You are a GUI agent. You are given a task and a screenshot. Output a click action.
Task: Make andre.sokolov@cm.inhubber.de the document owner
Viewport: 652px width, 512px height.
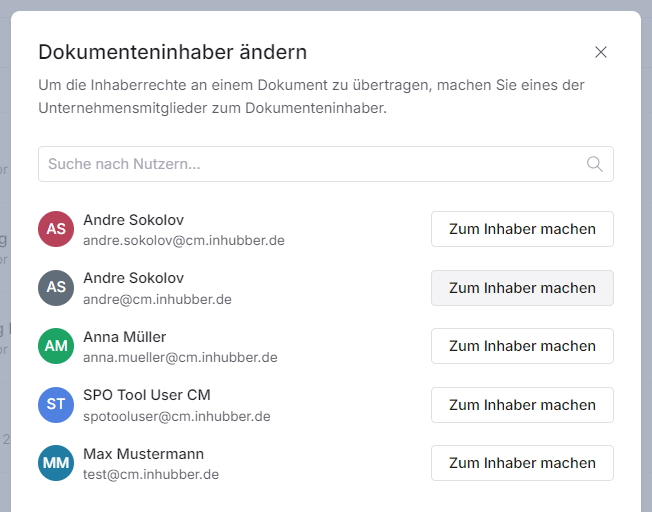pos(522,229)
